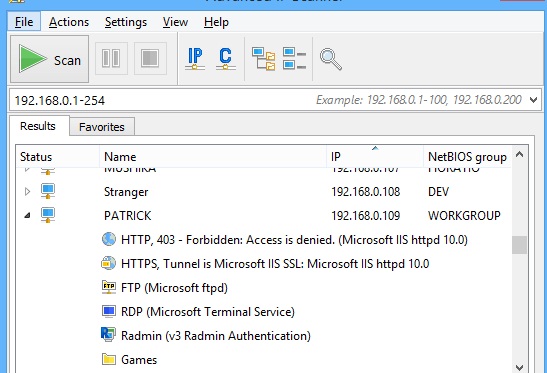This screenshot has width=547, height=373.
Task: Select the Stranger row name
Action: 126,192
